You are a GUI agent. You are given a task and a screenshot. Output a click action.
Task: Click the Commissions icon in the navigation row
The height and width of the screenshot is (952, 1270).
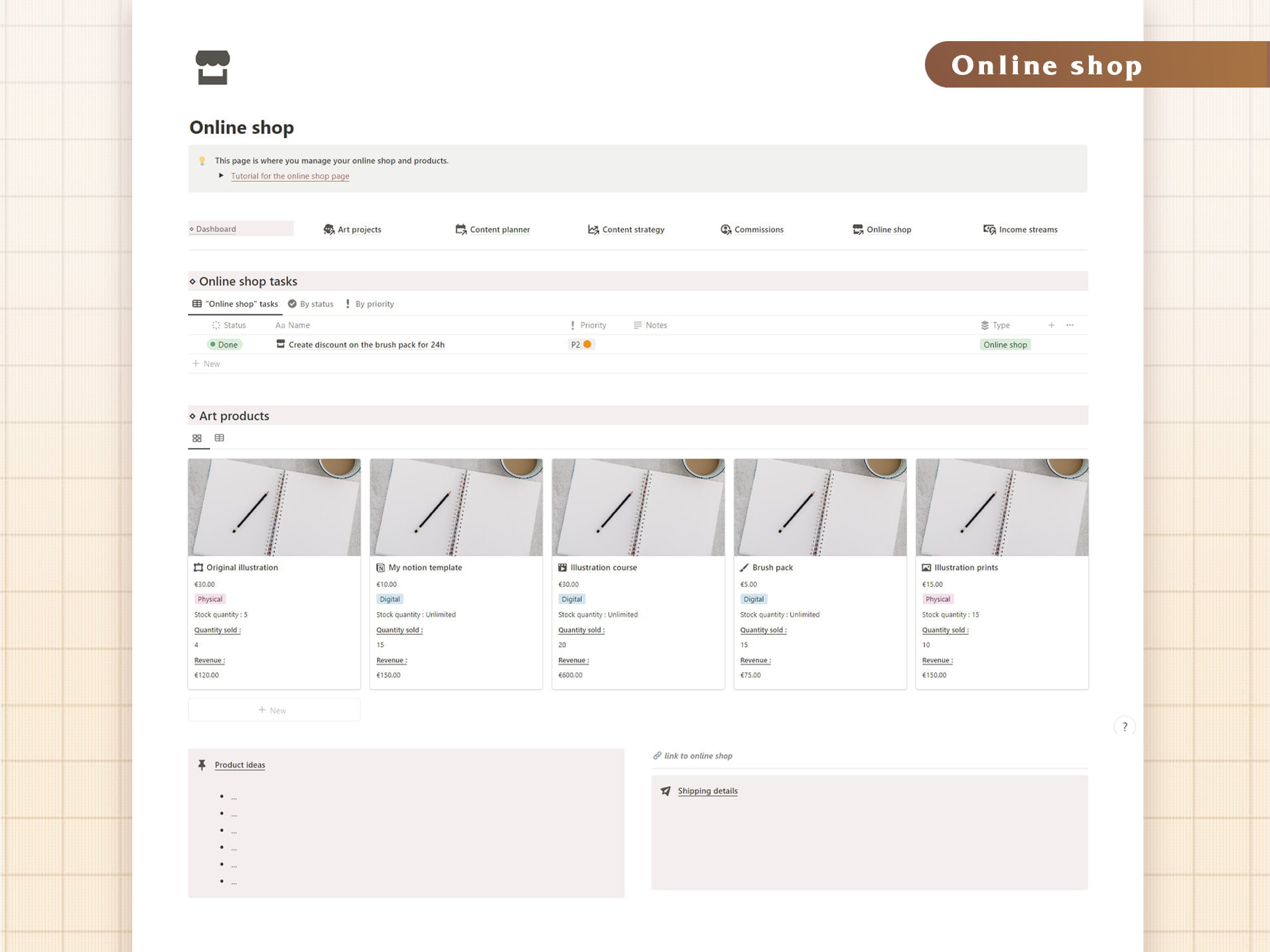(725, 230)
